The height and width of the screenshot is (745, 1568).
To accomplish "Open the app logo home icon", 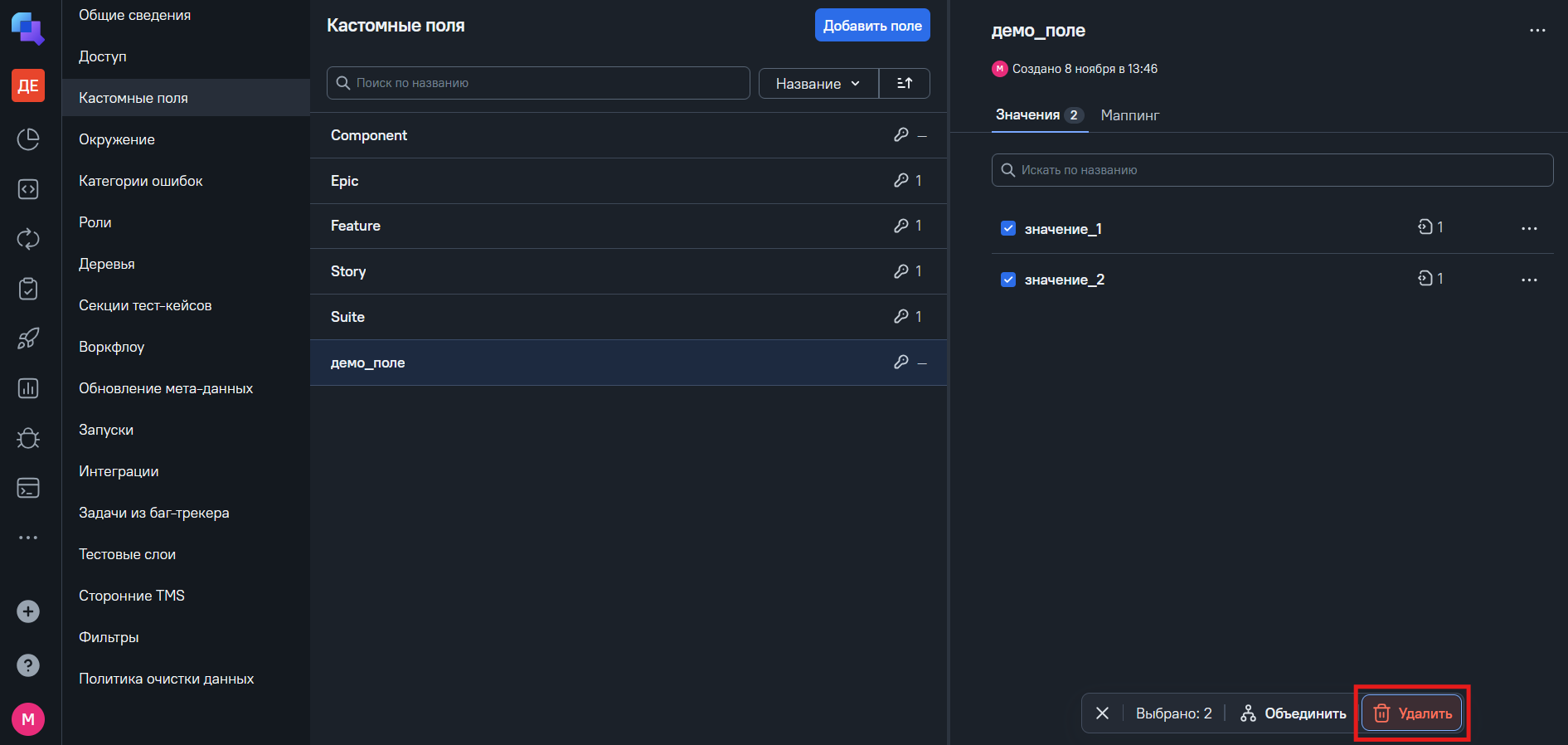I will [27, 28].
